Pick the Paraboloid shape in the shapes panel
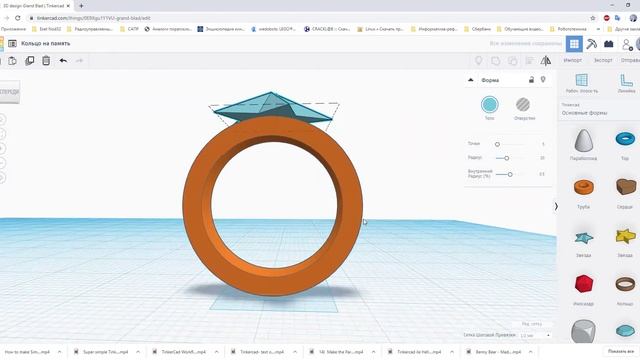Image resolution: width=640 pixels, height=360 pixels. (x=584, y=140)
